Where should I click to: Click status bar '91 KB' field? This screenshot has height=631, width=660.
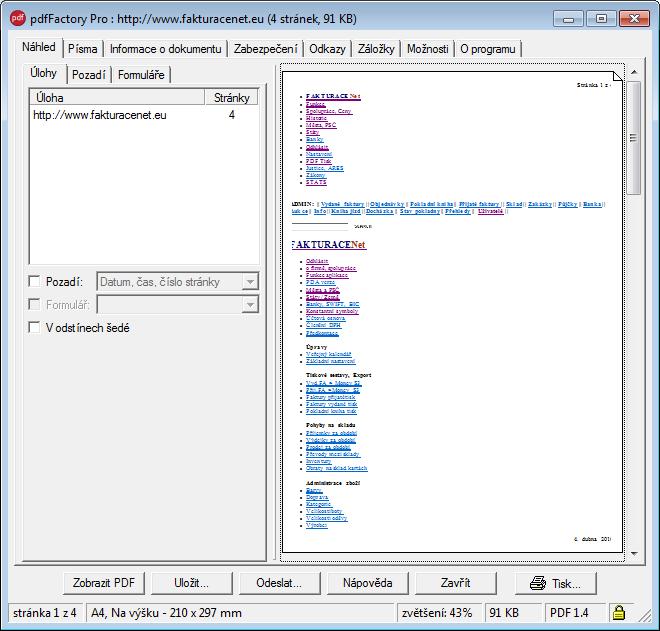coord(513,612)
